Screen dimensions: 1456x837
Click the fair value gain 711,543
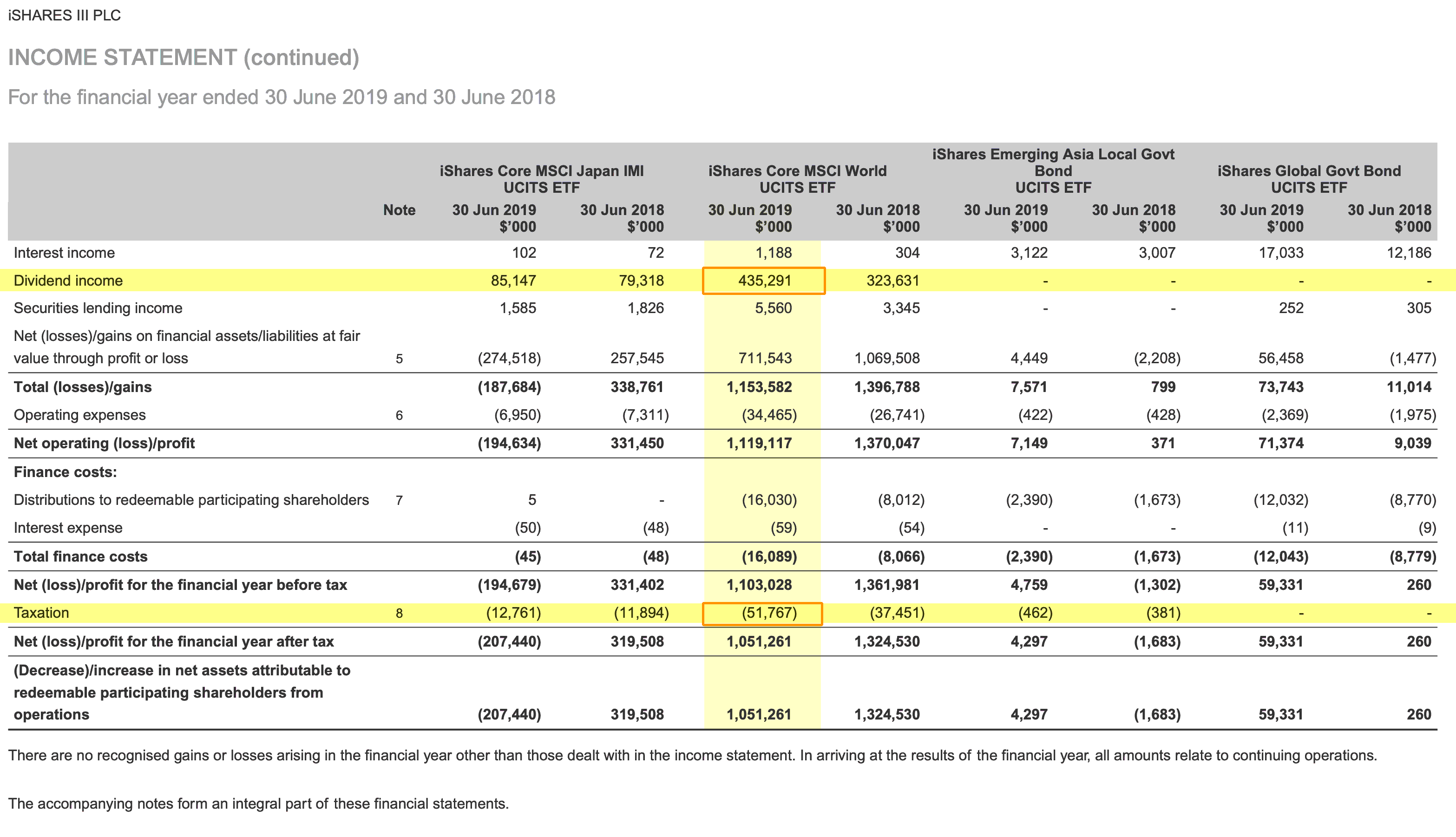[765, 359]
